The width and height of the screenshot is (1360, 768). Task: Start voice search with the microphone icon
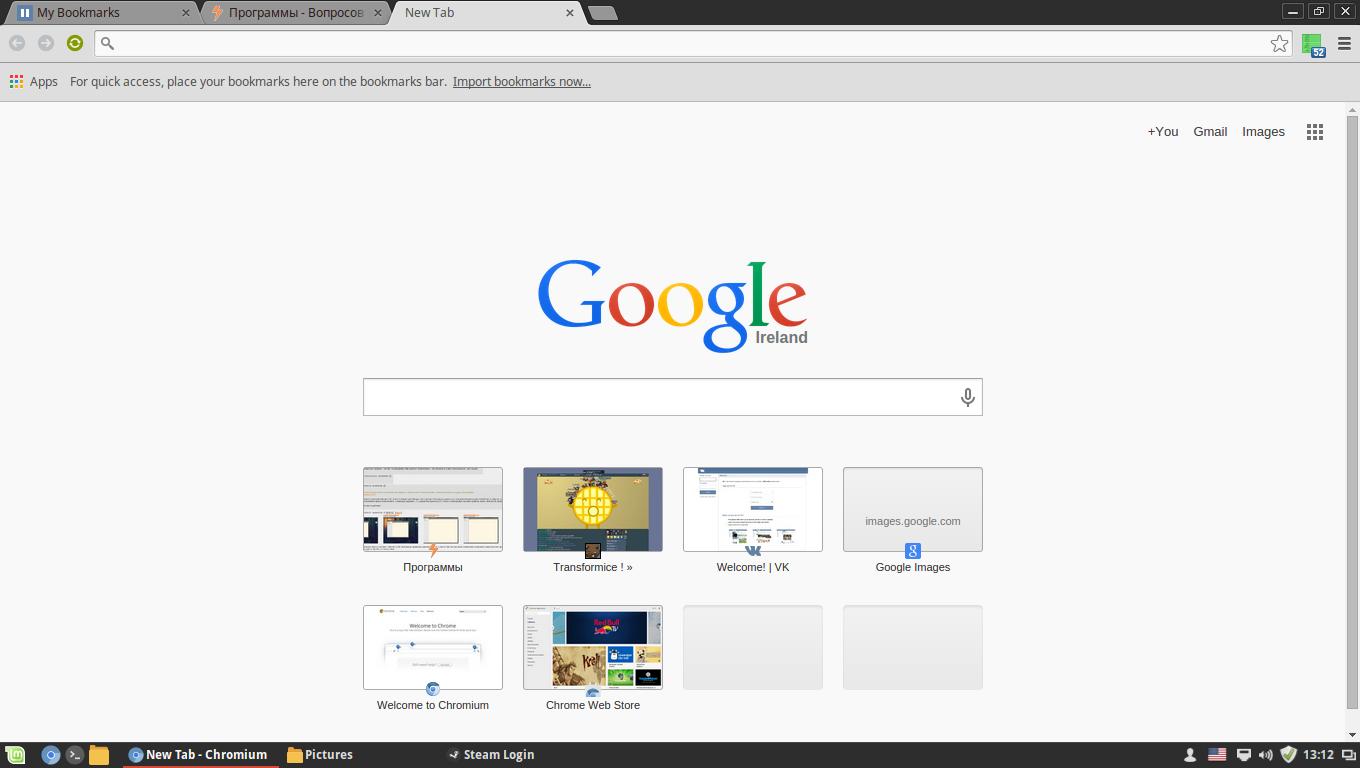point(967,397)
